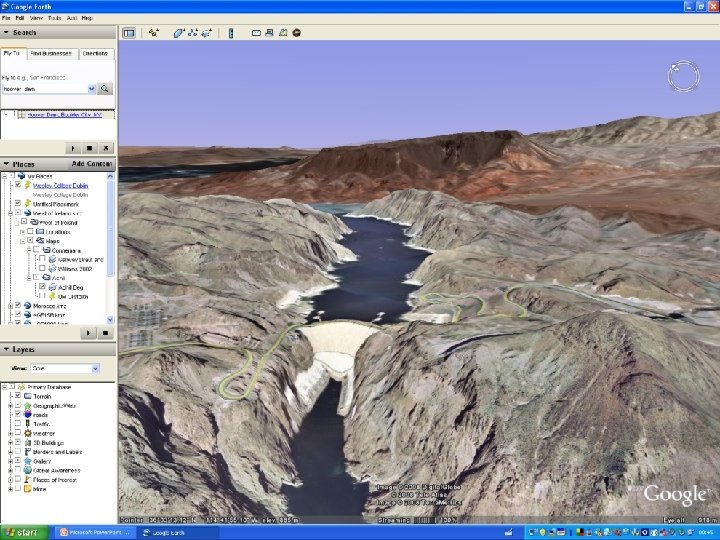Screen dimensions: 720x540
Task: Click the Print toolbar icon
Action: tap(270, 33)
